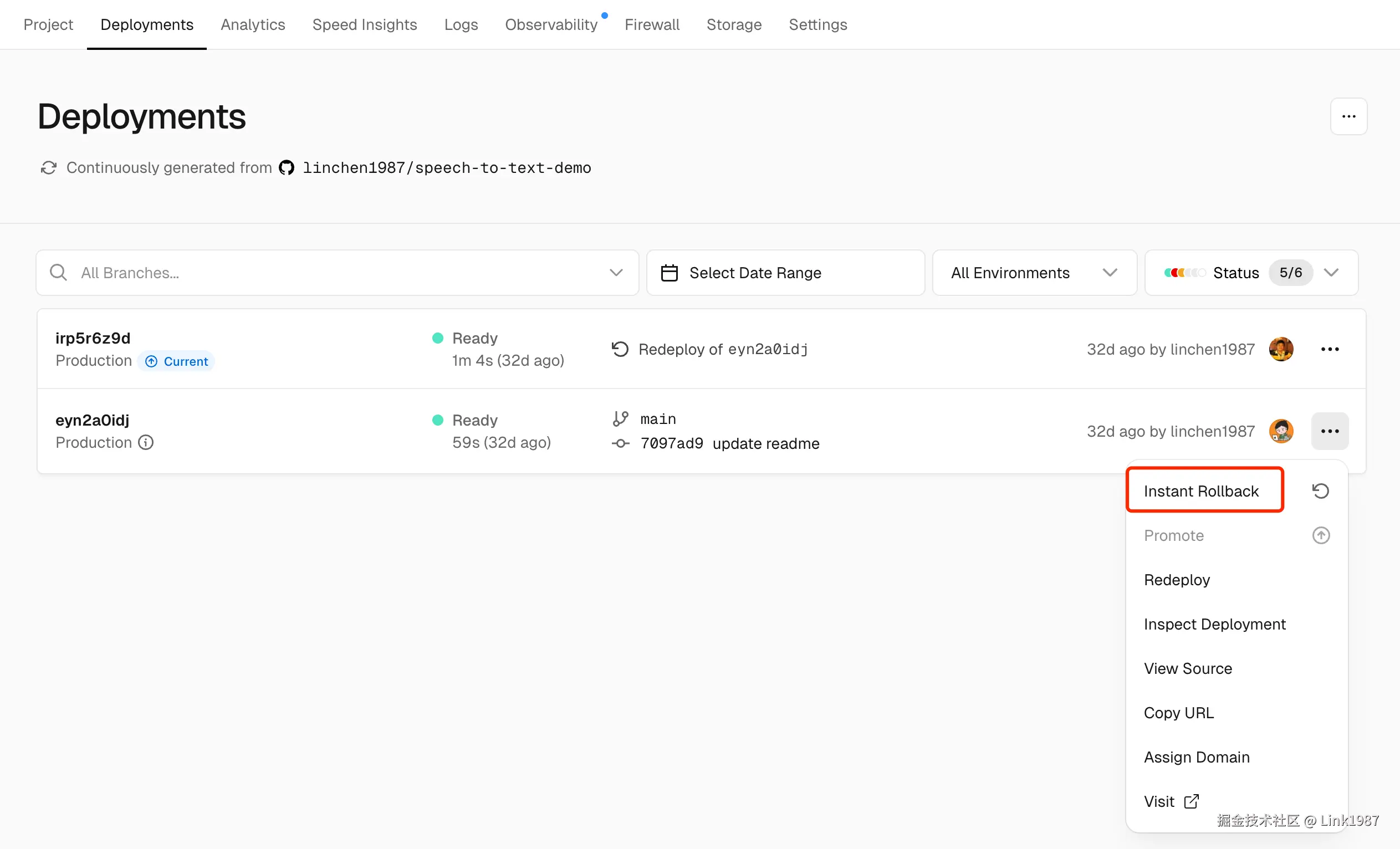Select Visit in the context menu
Viewport: 1400px width, 849px height.
(x=1237, y=801)
